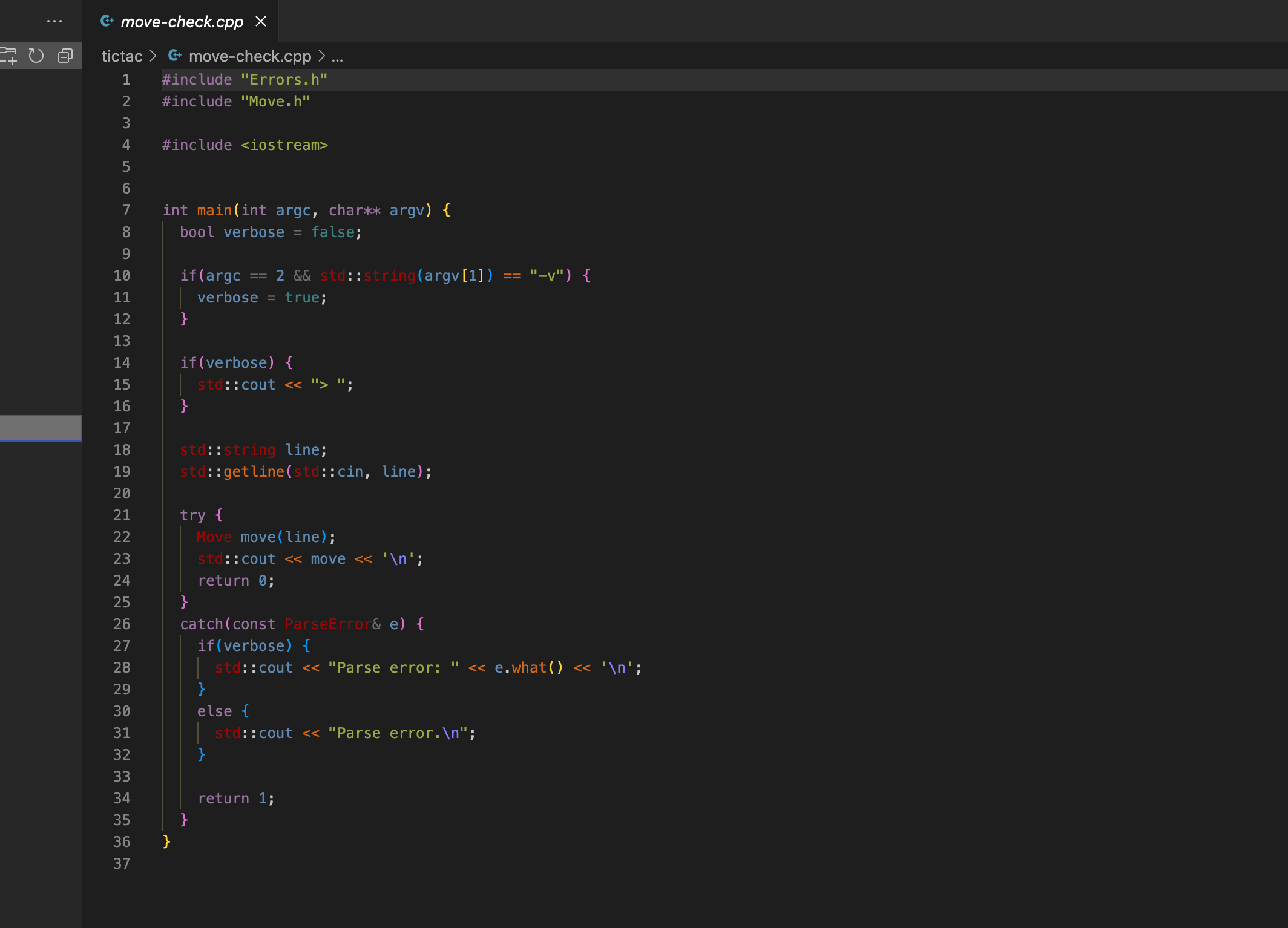This screenshot has width=1288, height=928.
Task: Close the move-check.cpp tab
Action: coord(261,21)
